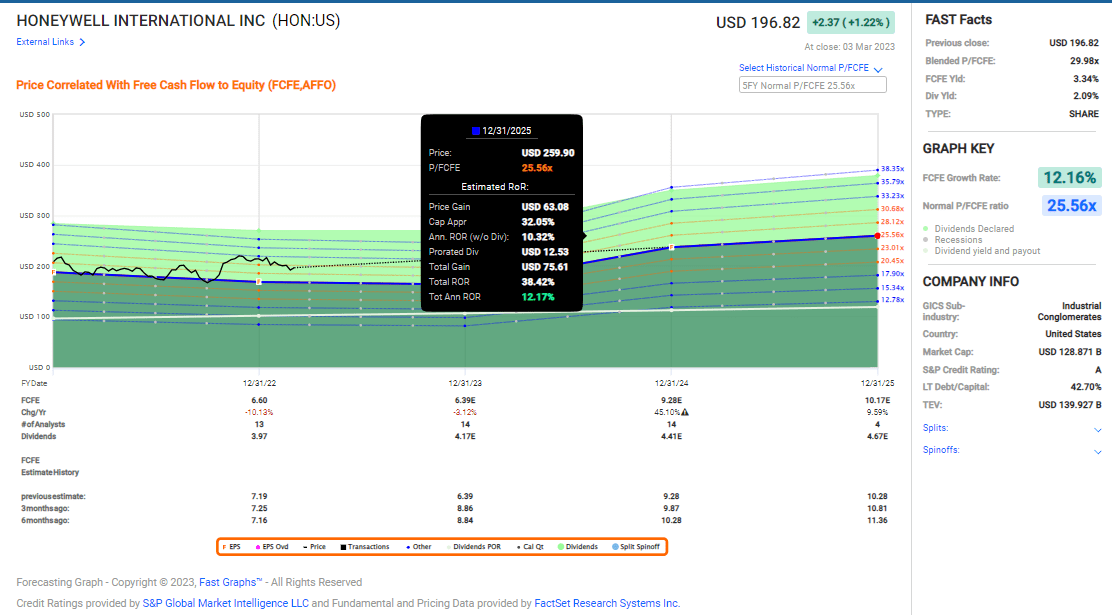Click the S&P Credit Rating value A

(1098, 370)
